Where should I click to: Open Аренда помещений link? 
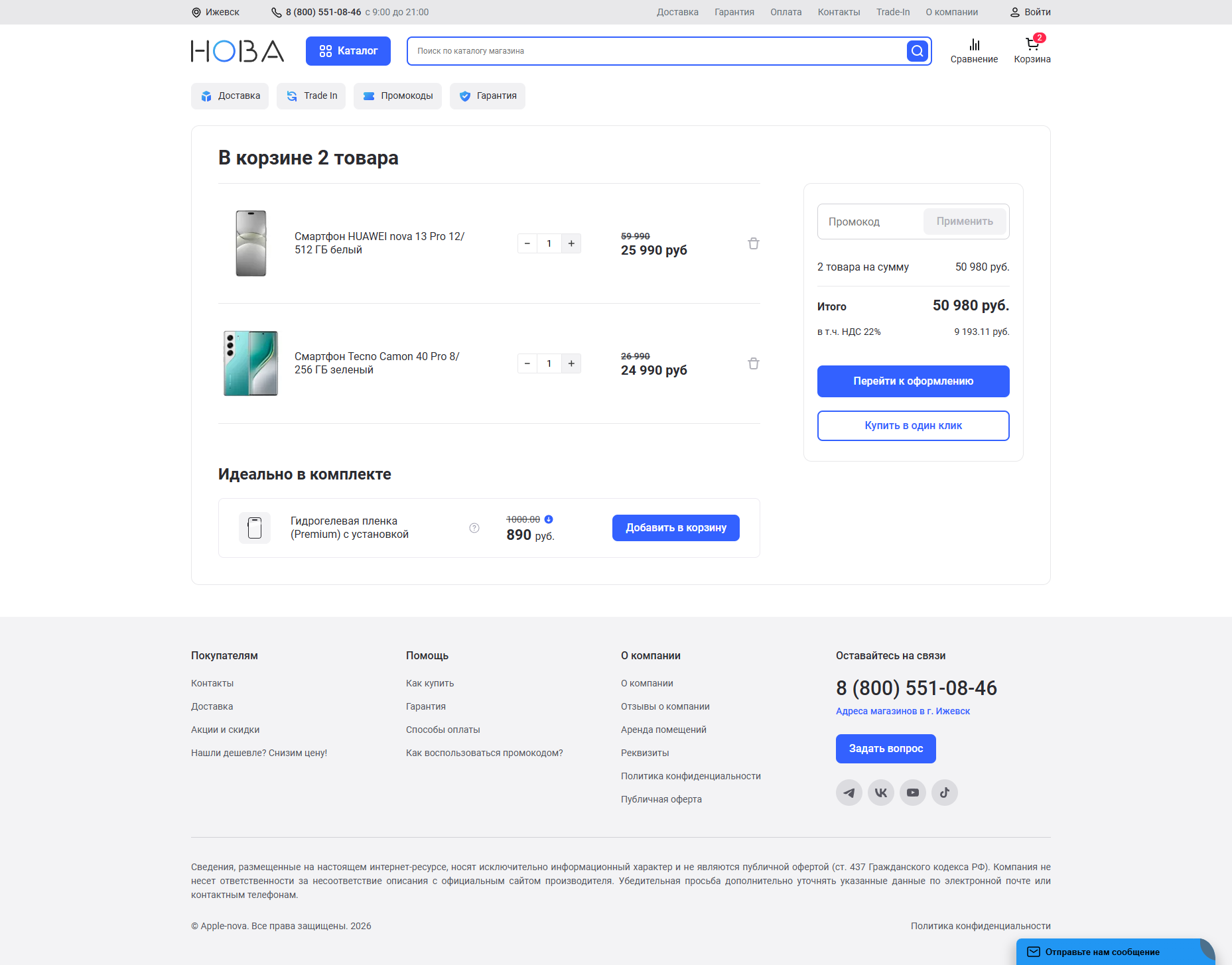coord(663,730)
